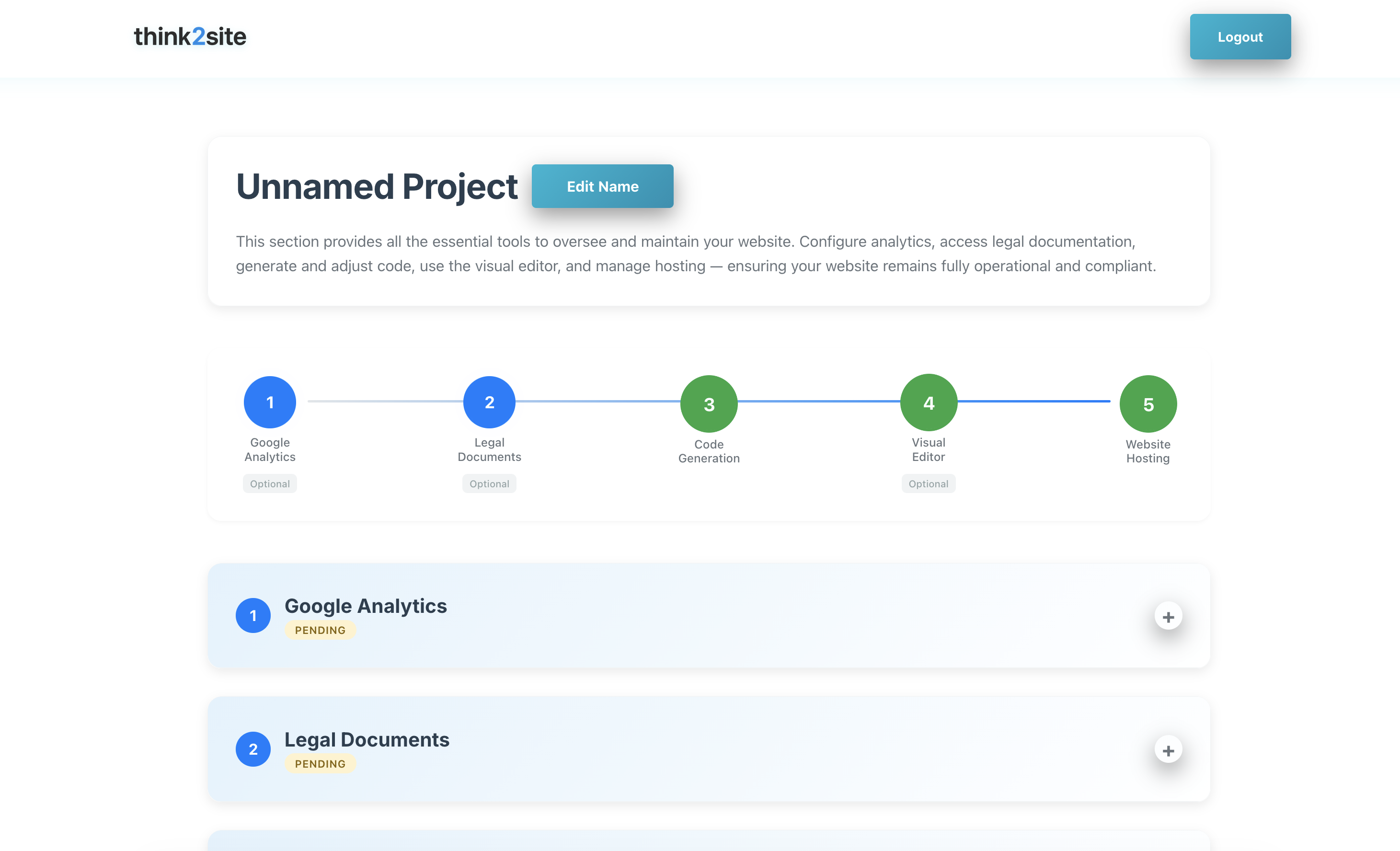Image resolution: width=1400 pixels, height=851 pixels.
Task: Click progress line between steps 4 and 5
Action: click(1034, 401)
